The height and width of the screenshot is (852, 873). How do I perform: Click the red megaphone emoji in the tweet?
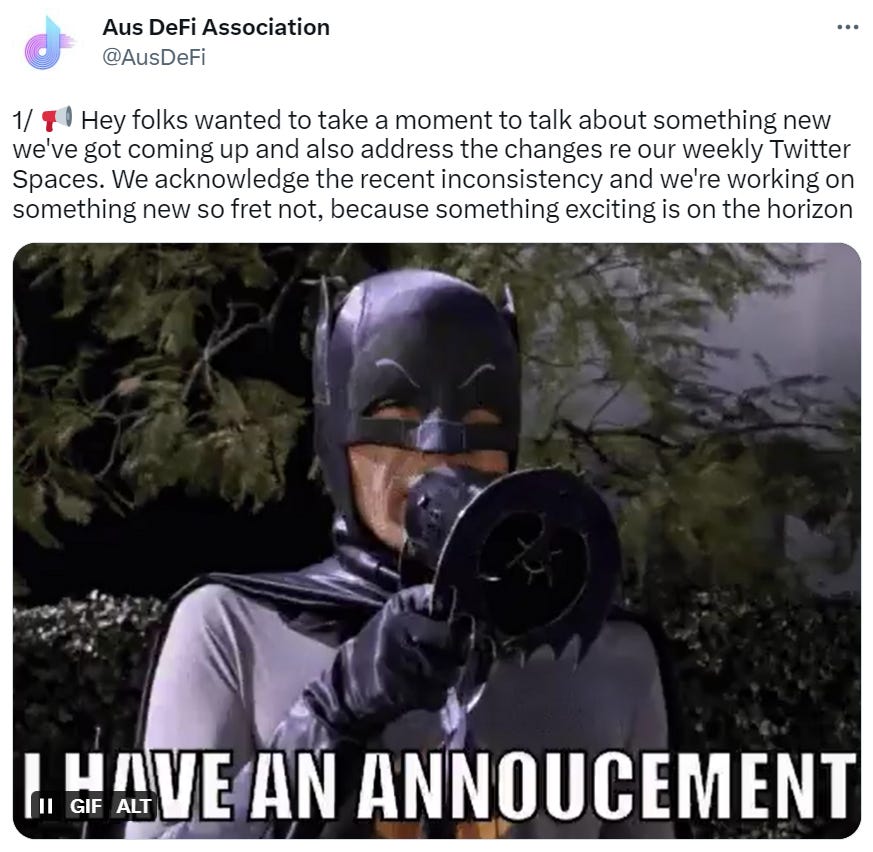[x=57, y=119]
